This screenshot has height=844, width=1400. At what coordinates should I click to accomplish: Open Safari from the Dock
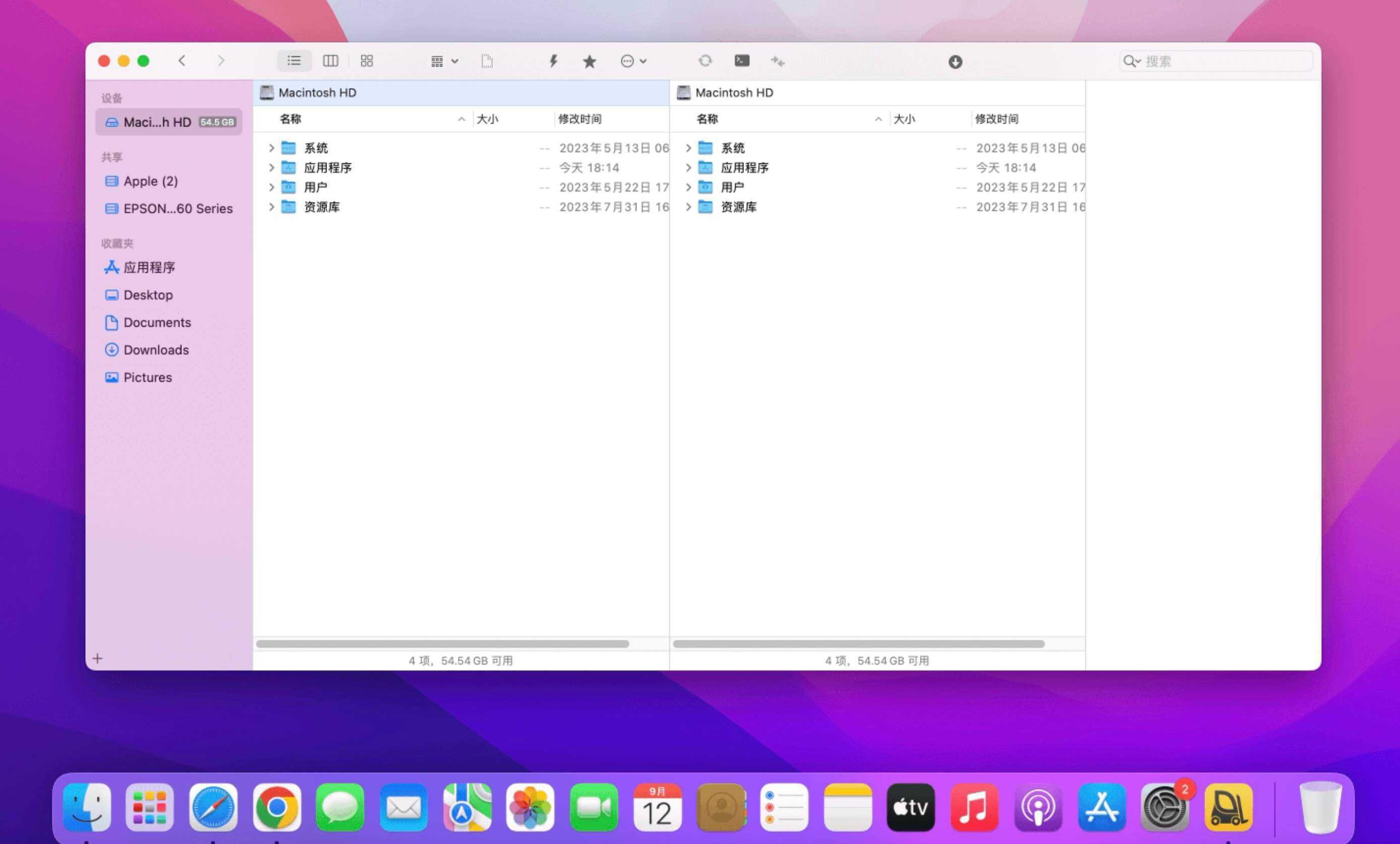(213, 807)
